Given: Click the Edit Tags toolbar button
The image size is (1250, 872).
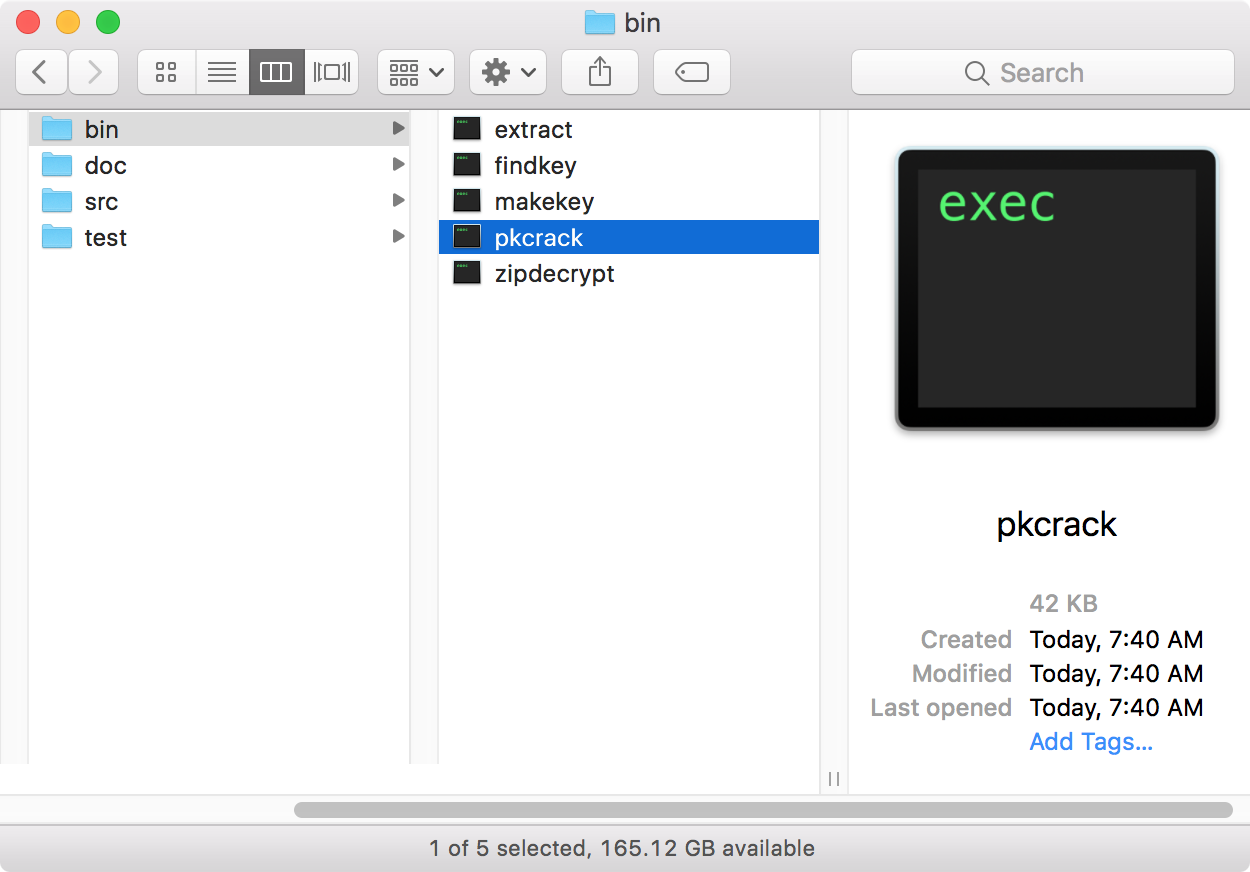Looking at the screenshot, I should tap(692, 72).
